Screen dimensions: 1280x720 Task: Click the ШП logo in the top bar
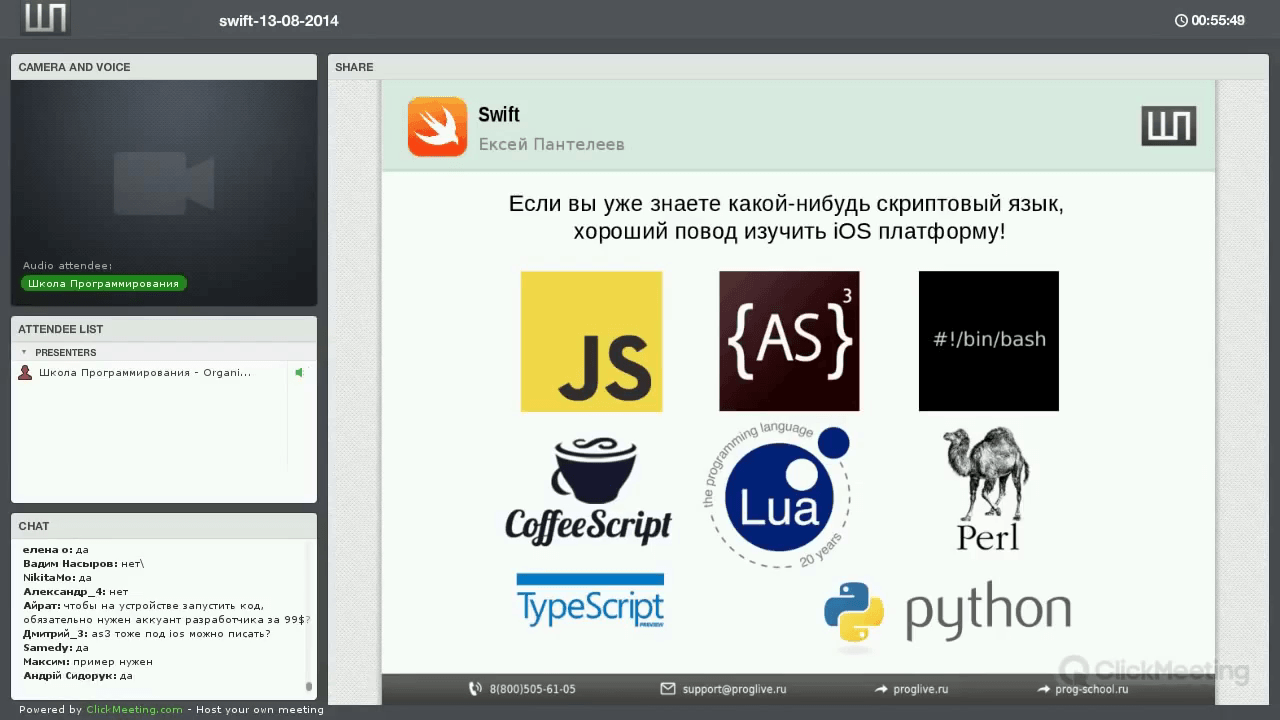click(x=45, y=19)
